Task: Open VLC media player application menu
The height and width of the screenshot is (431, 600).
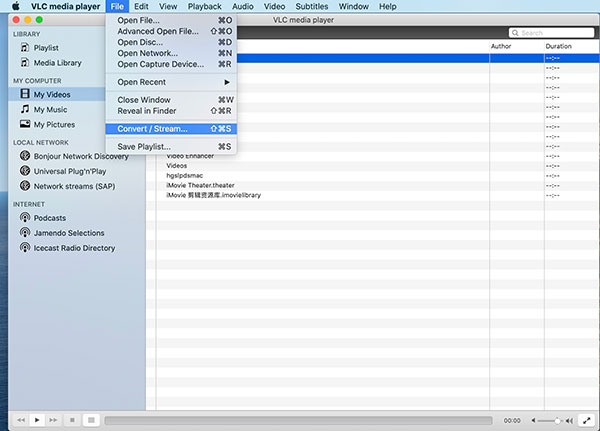Action: pyautogui.click(x=65, y=6)
